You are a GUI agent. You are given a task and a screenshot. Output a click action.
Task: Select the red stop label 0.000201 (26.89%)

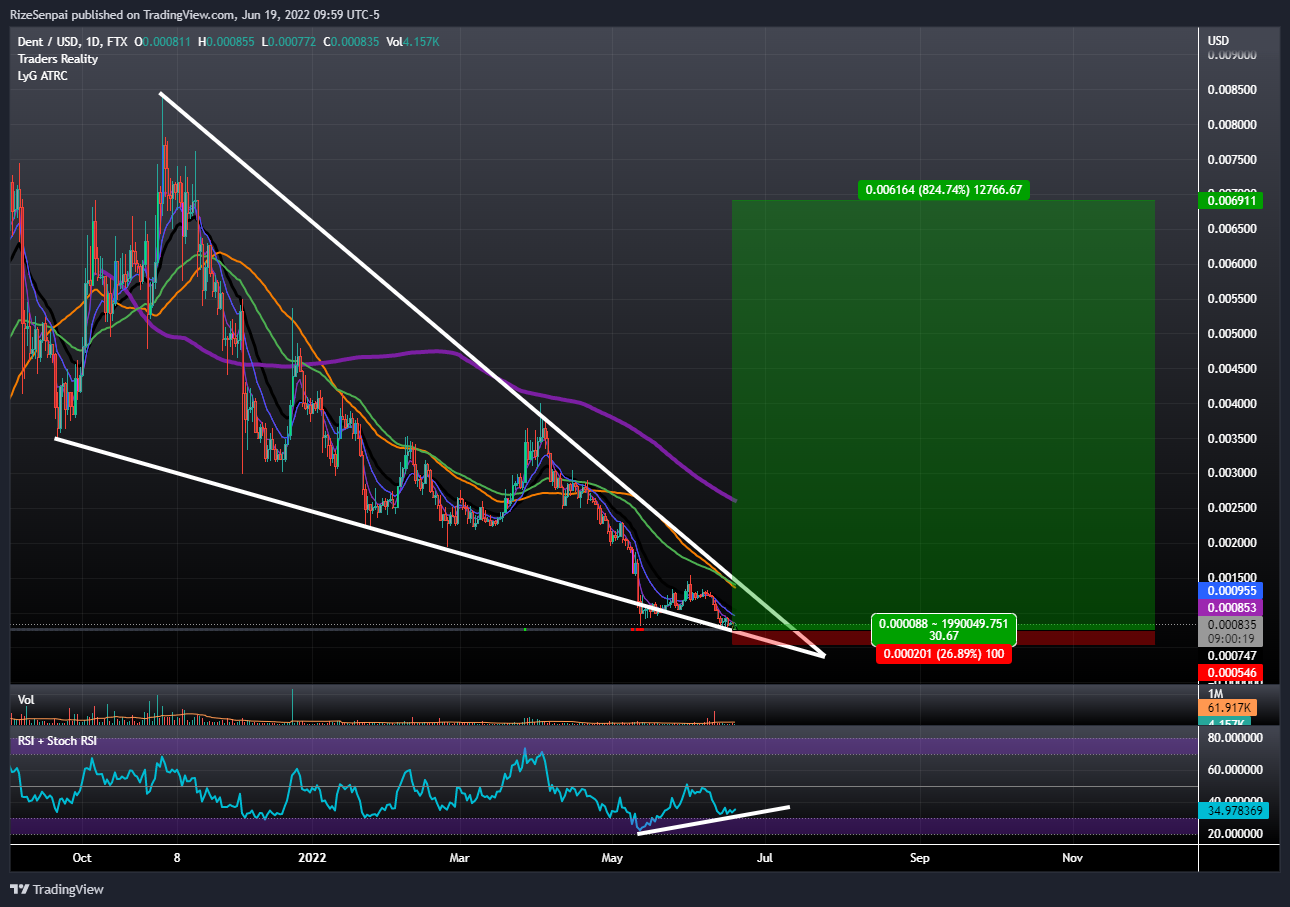pyautogui.click(x=944, y=654)
